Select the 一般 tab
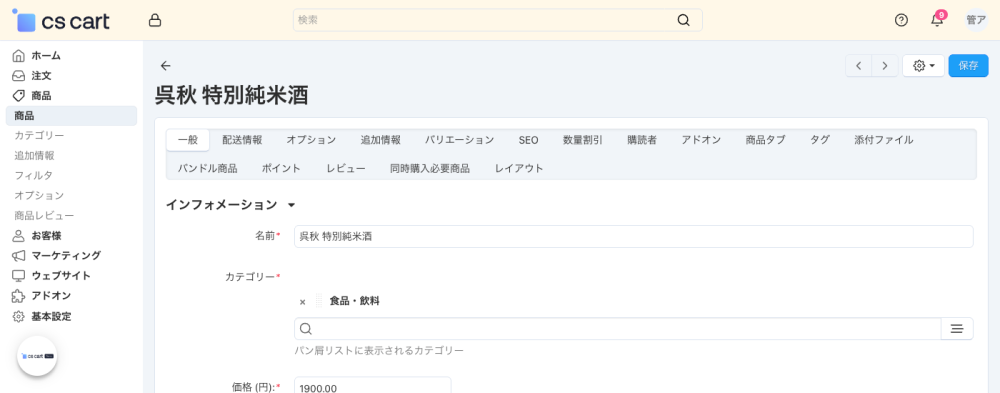Screen dimensions: 1000x393 click(188, 140)
